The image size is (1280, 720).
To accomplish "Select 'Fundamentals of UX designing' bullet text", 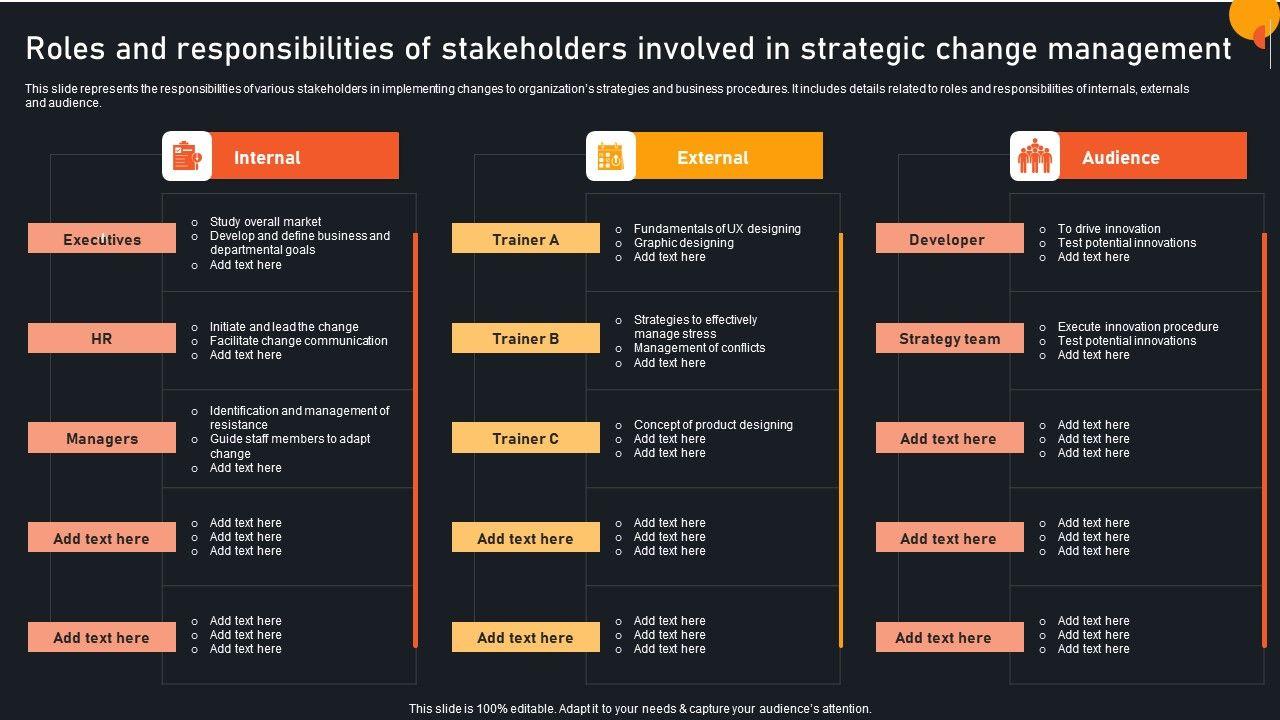I will 717,229.
